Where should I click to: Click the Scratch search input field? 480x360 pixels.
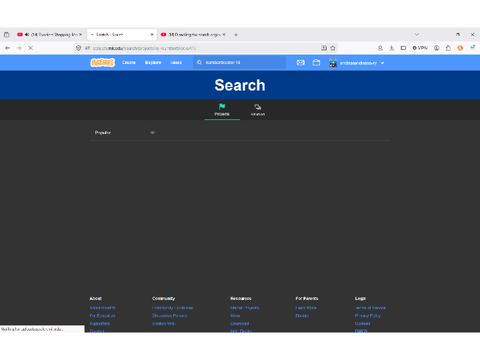239,63
